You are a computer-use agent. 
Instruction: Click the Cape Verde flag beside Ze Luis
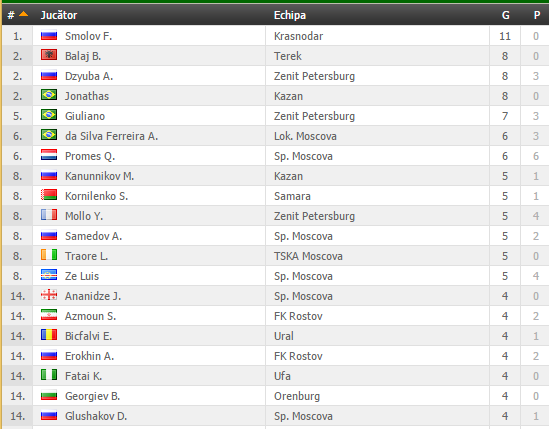pyautogui.click(x=49, y=275)
